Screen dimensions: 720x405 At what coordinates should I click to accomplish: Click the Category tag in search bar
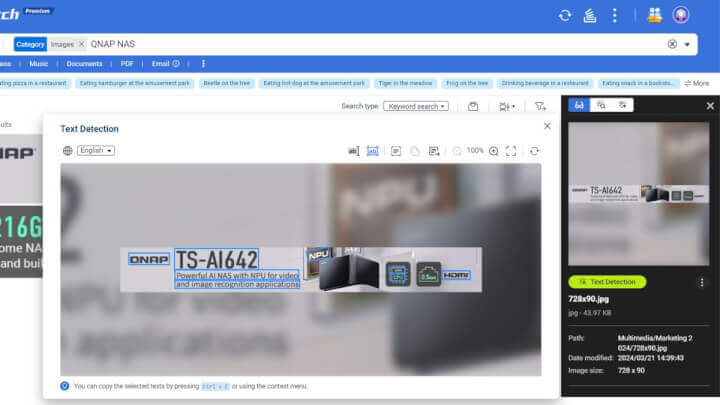(x=30, y=44)
